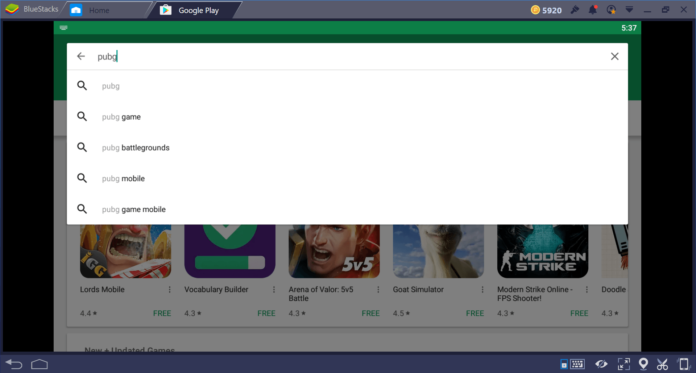Open Vocabulary Builder app thumbnail

(230, 251)
